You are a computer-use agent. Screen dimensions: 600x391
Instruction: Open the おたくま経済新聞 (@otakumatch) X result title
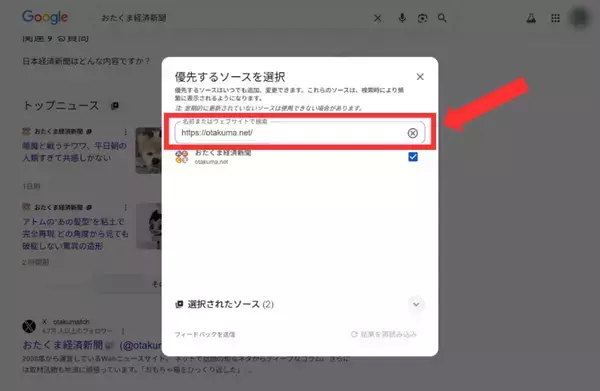point(92,345)
